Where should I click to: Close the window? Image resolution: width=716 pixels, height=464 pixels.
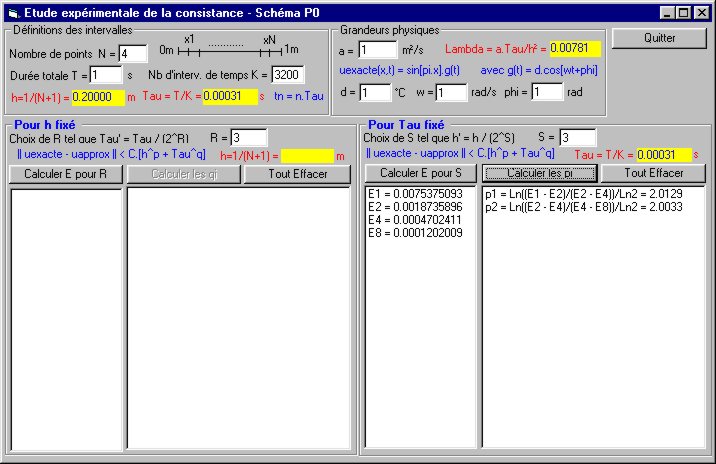(701, 13)
